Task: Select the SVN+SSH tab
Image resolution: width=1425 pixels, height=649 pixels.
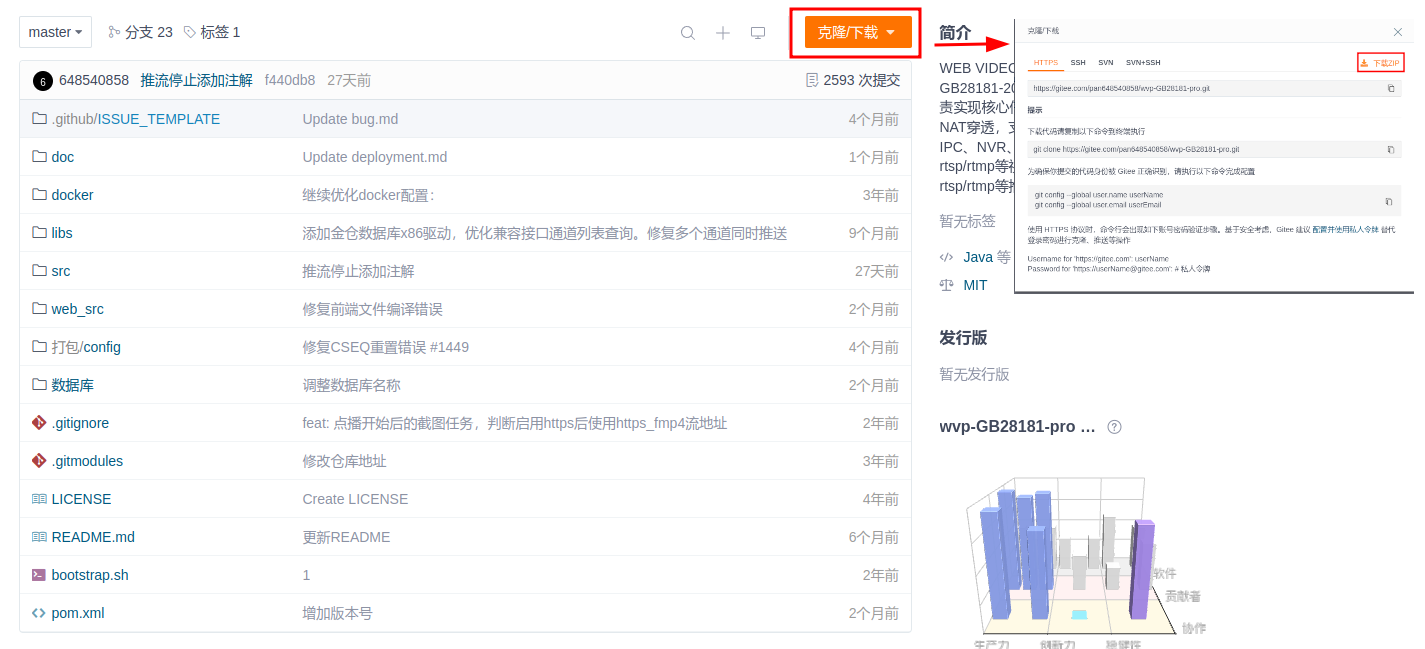Action: (x=1143, y=62)
